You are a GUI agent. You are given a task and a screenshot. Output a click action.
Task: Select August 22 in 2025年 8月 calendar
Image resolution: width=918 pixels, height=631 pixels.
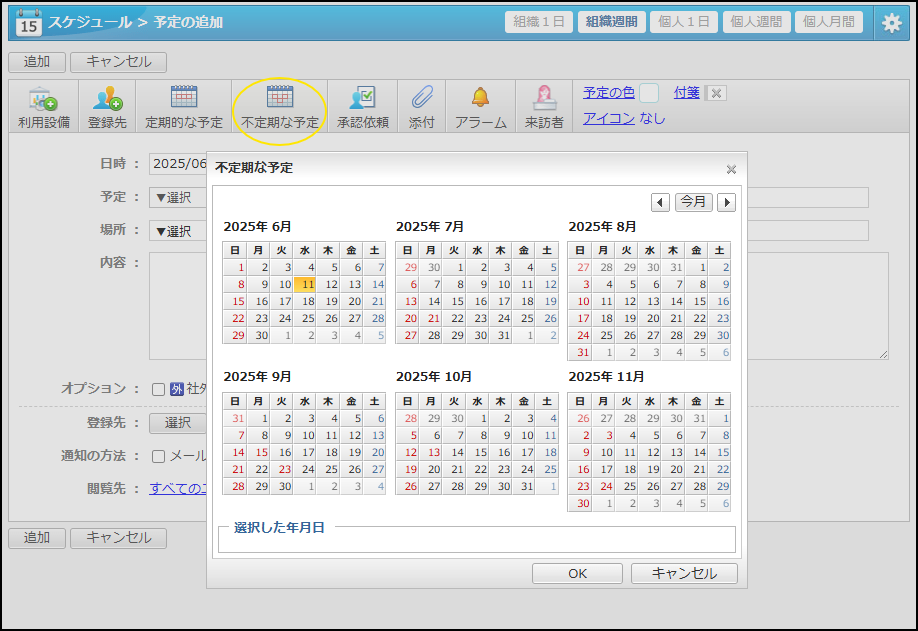[x=696, y=318]
